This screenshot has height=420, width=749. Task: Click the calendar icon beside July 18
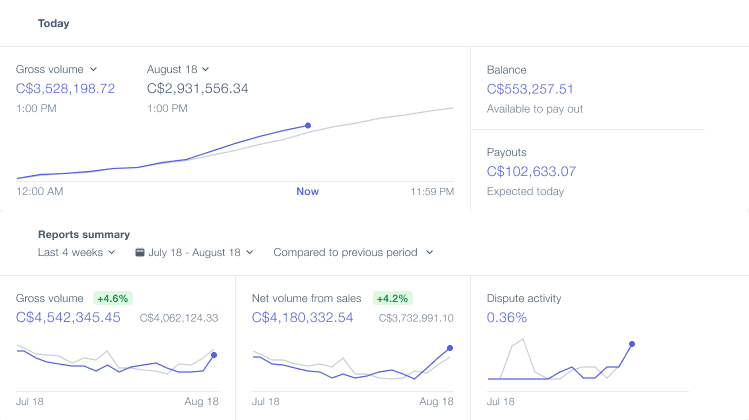139,252
